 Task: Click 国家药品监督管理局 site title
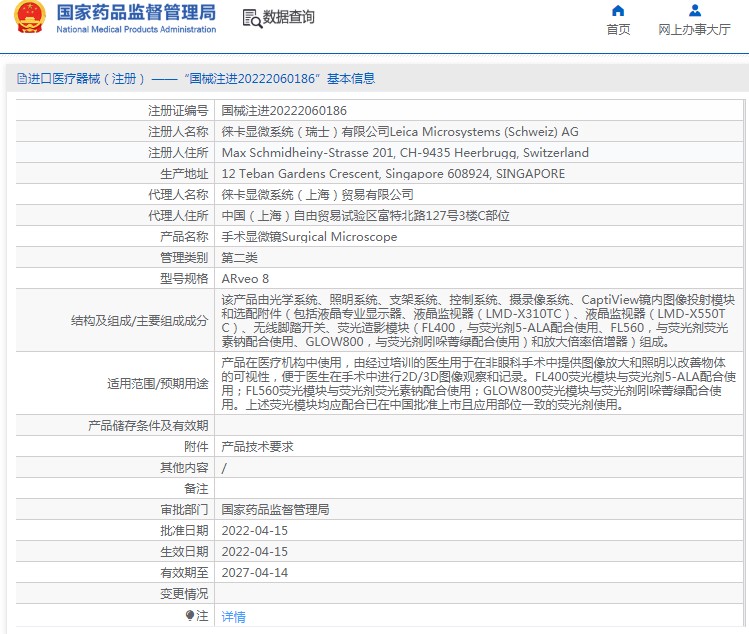click(136, 12)
